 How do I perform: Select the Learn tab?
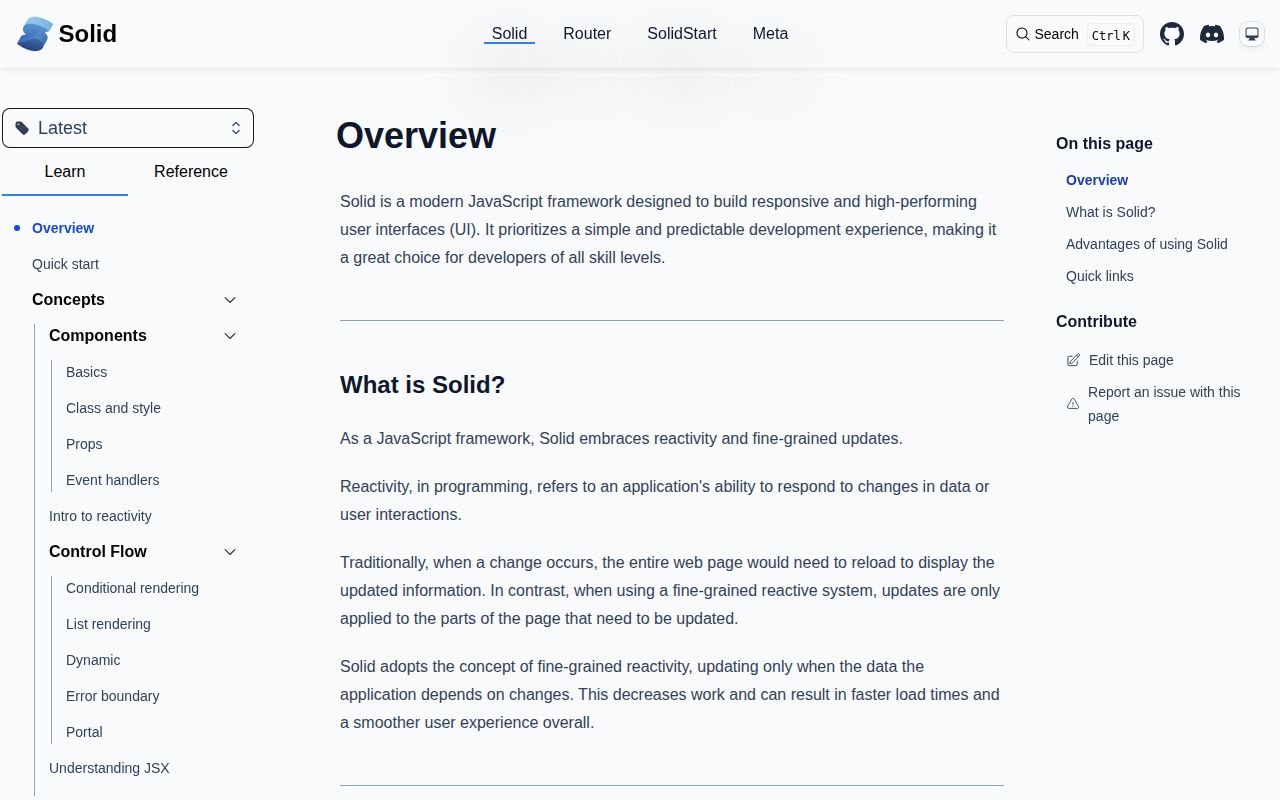coord(65,172)
